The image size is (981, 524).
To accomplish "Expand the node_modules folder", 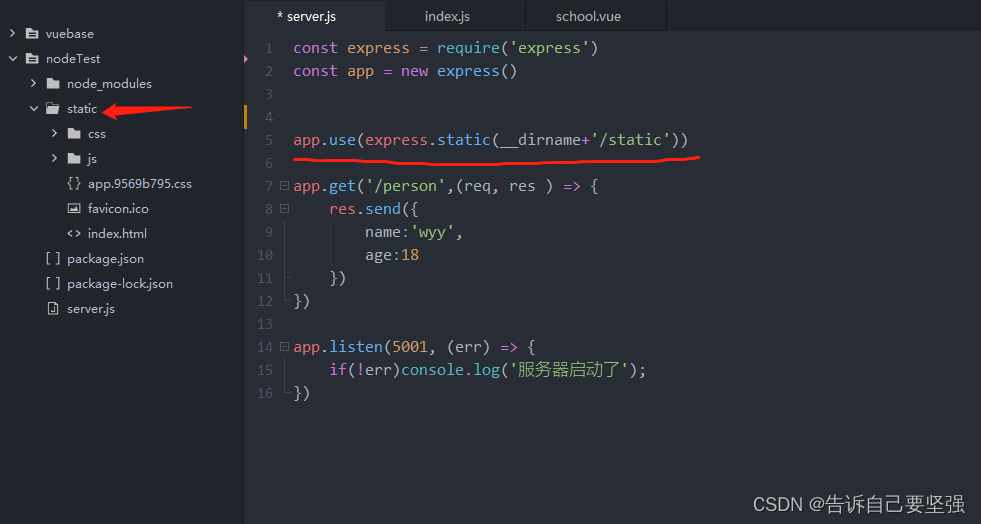I will point(34,83).
